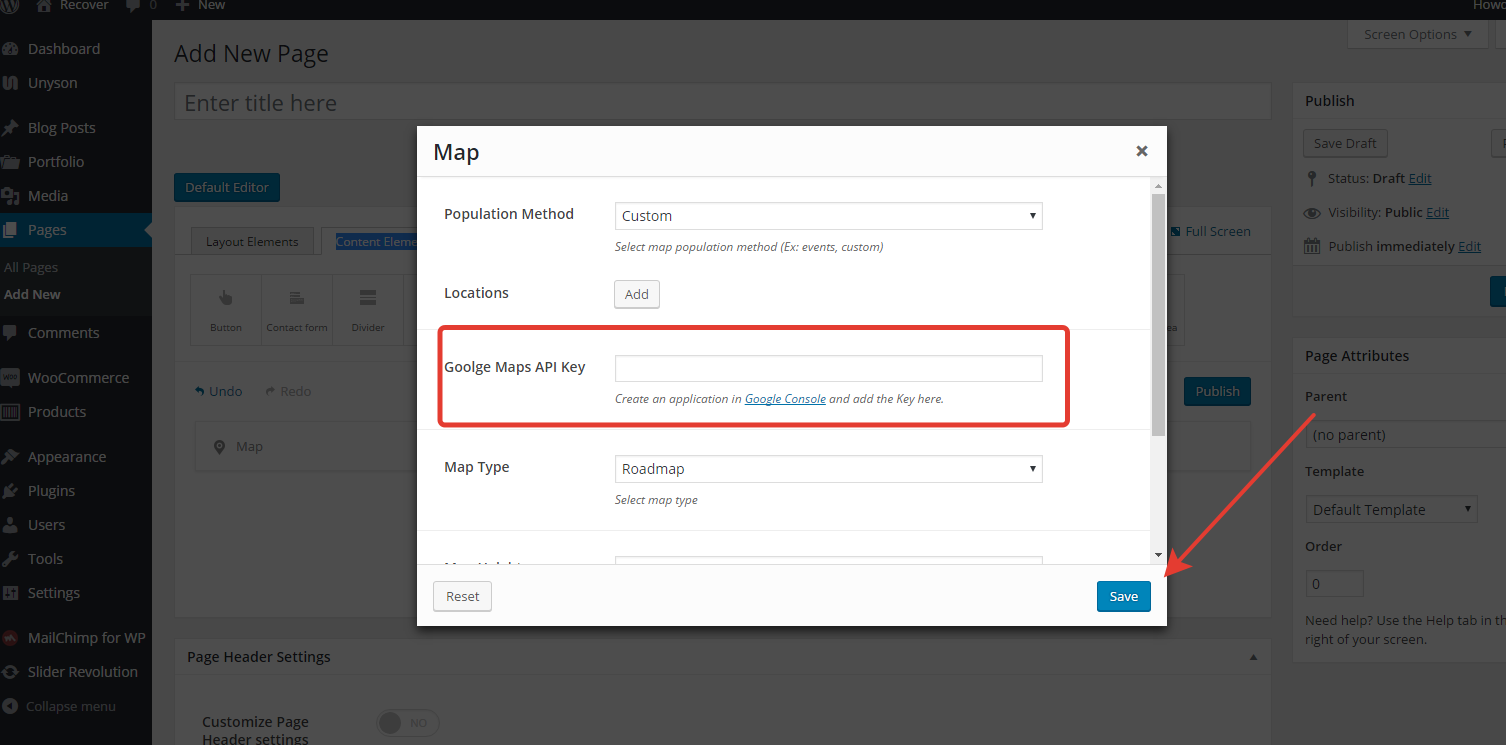Collapse the Page Header Settings section
The width and height of the screenshot is (1506, 745).
[x=1253, y=657]
